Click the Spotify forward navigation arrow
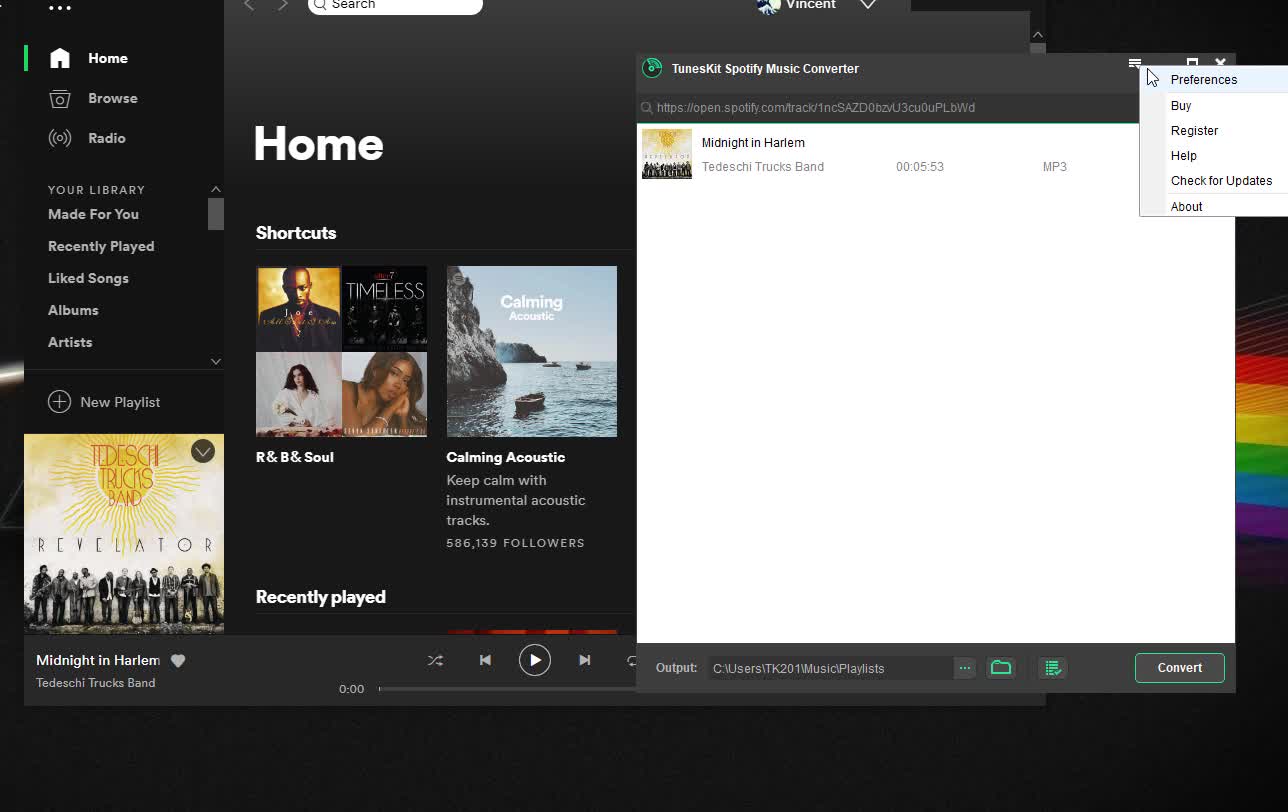The width and height of the screenshot is (1288, 812). (x=283, y=5)
